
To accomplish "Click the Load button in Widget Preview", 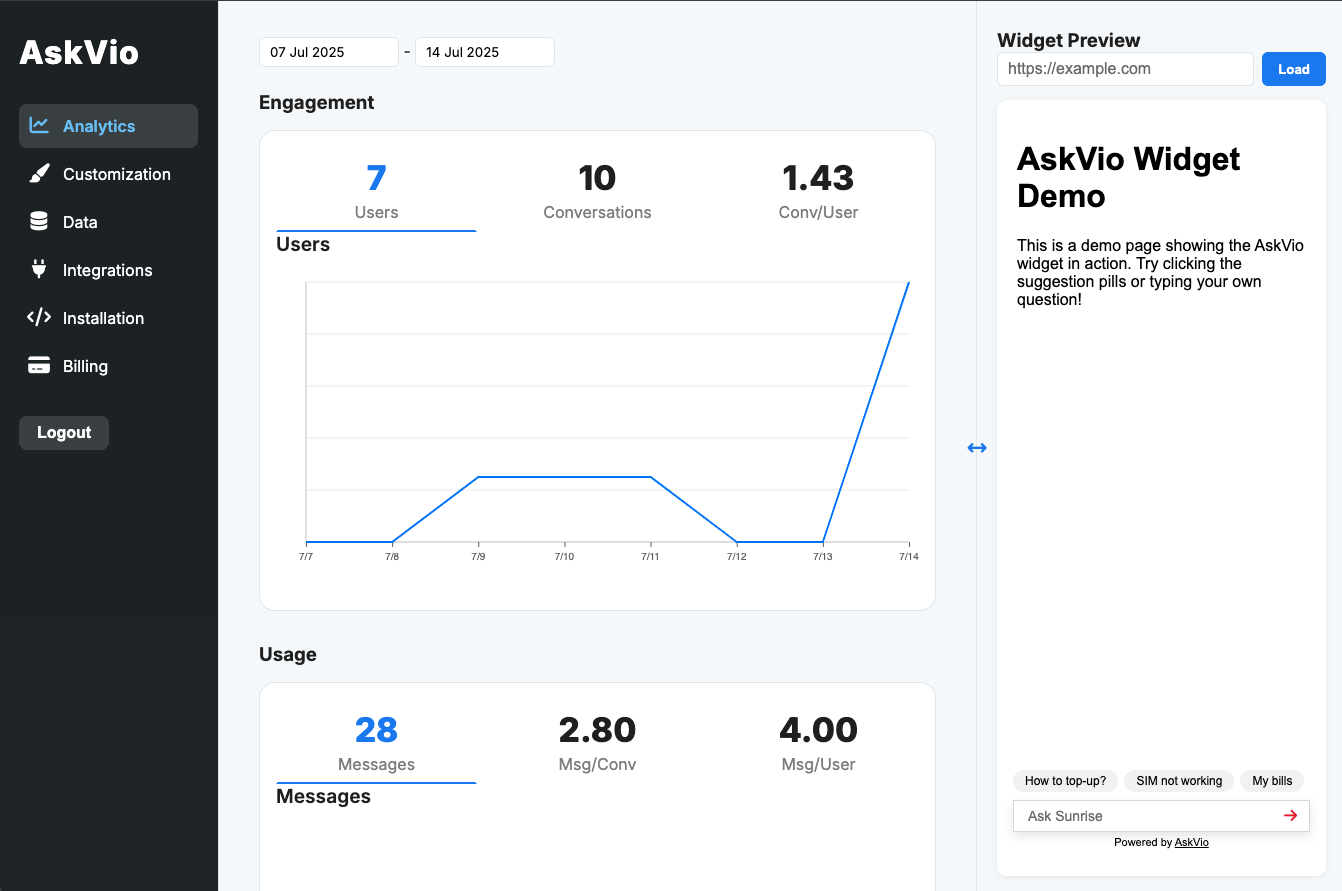I will 1294,69.
